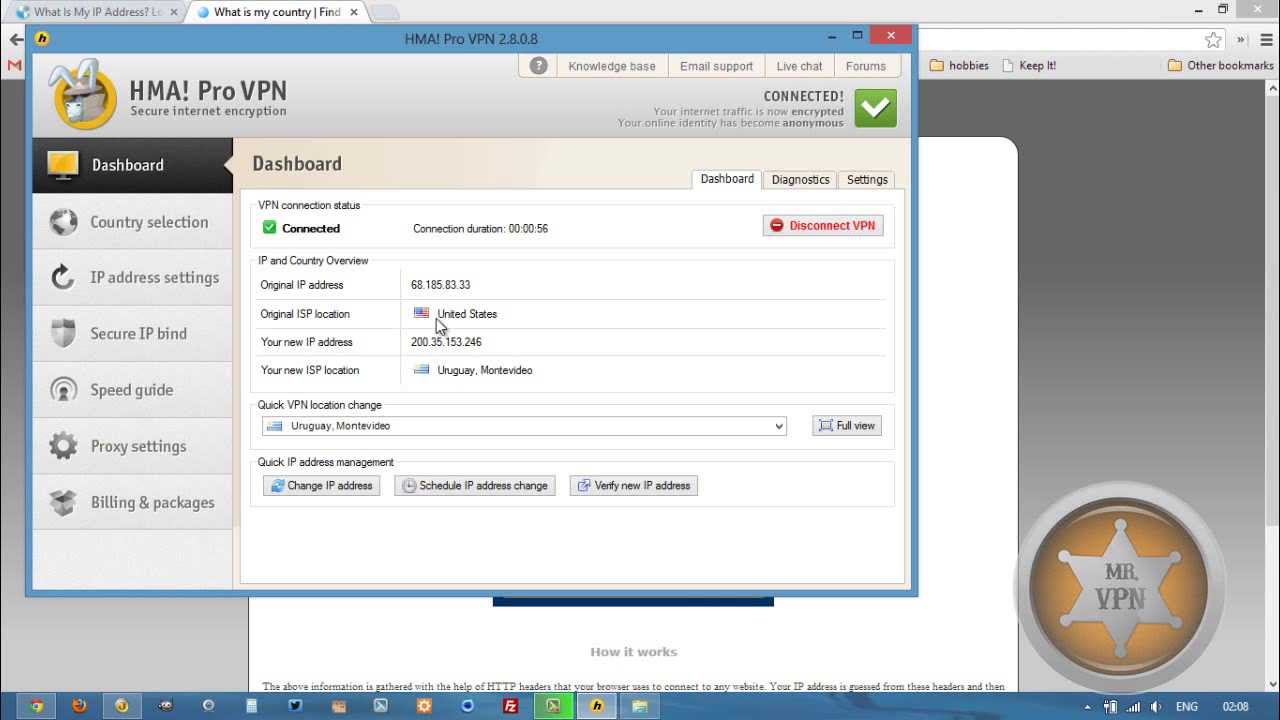Click the HMA donkey logo
This screenshot has width=1280, height=720.
click(x=85, y=96)
